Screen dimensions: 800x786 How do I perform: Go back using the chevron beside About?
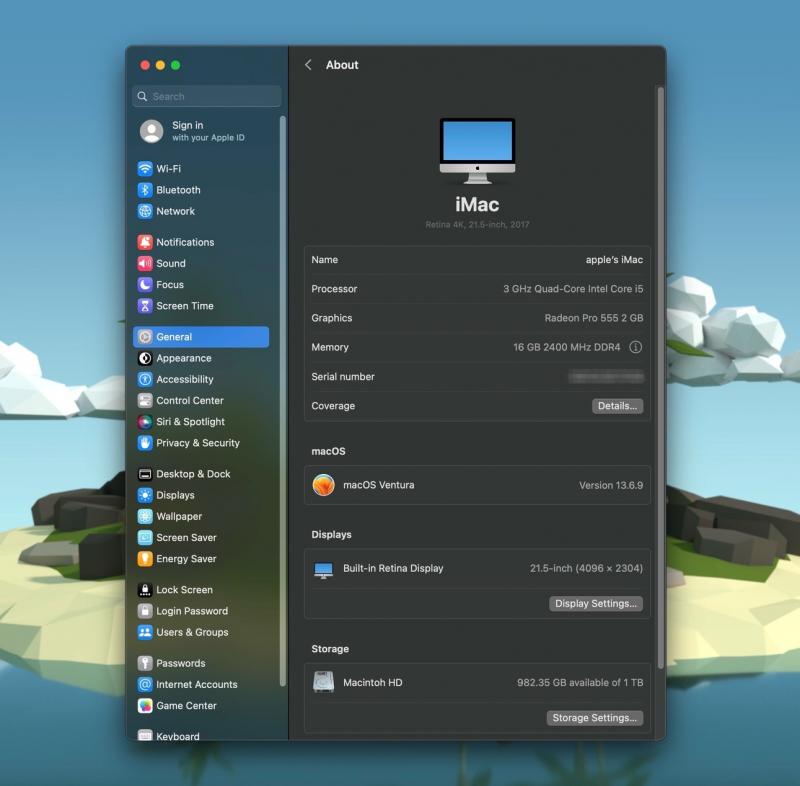pos(308,65)
